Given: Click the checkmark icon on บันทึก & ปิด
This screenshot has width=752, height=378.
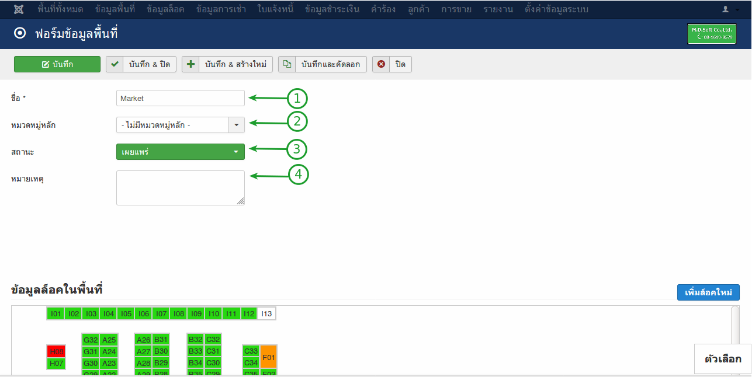Looking at the screenshot, I should (115, 64).
